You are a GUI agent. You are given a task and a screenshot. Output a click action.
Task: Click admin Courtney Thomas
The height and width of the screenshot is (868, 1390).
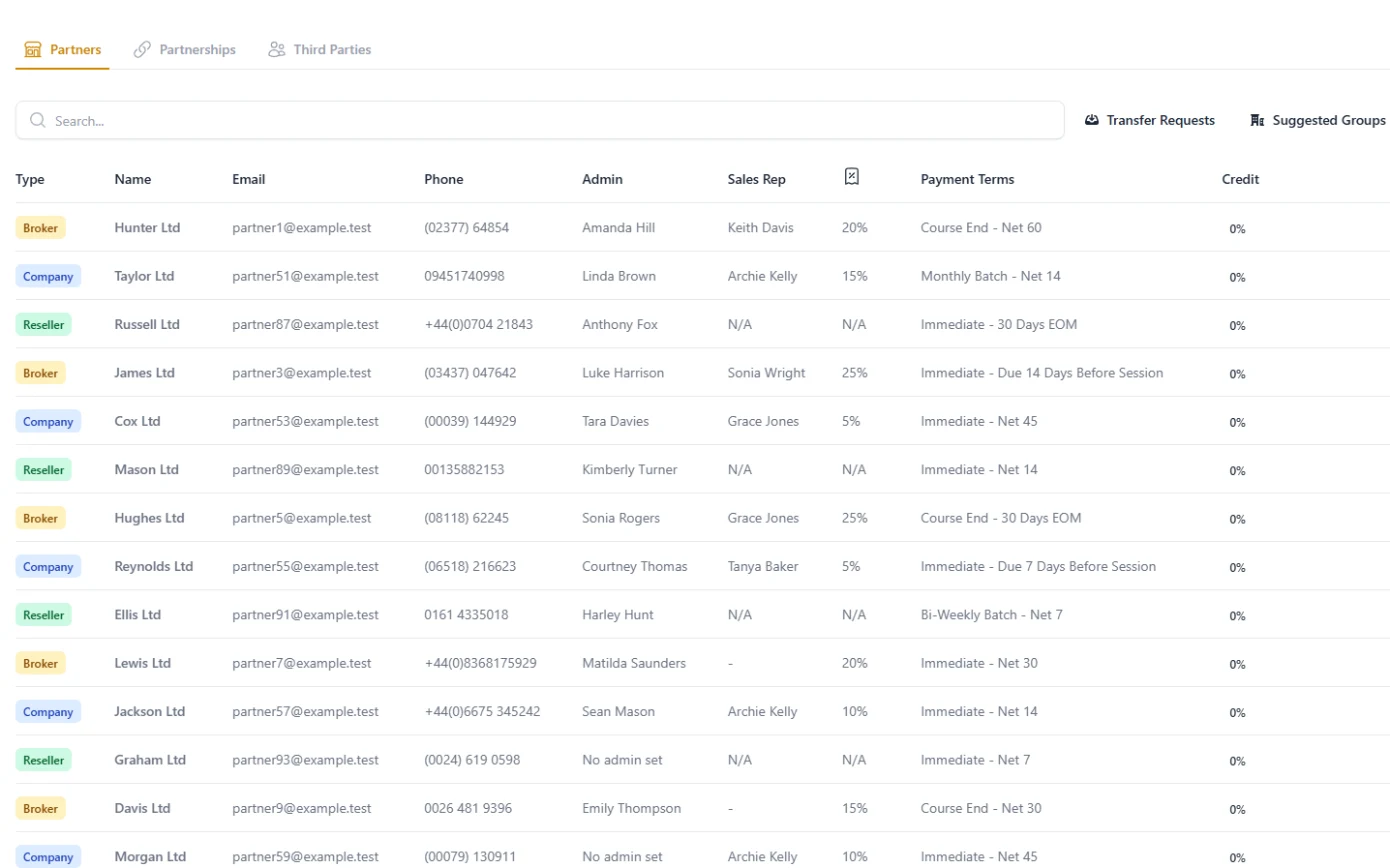point(635,567)
